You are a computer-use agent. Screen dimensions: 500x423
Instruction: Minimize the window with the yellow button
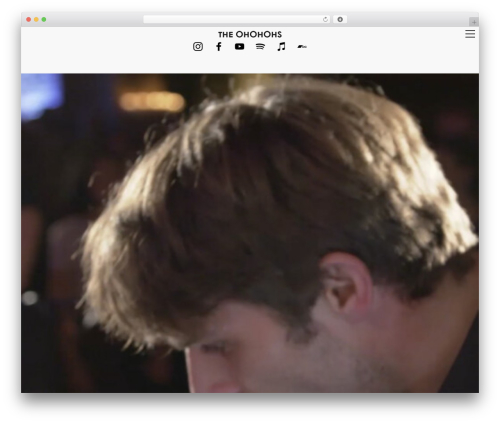click(x=36, y=19)
